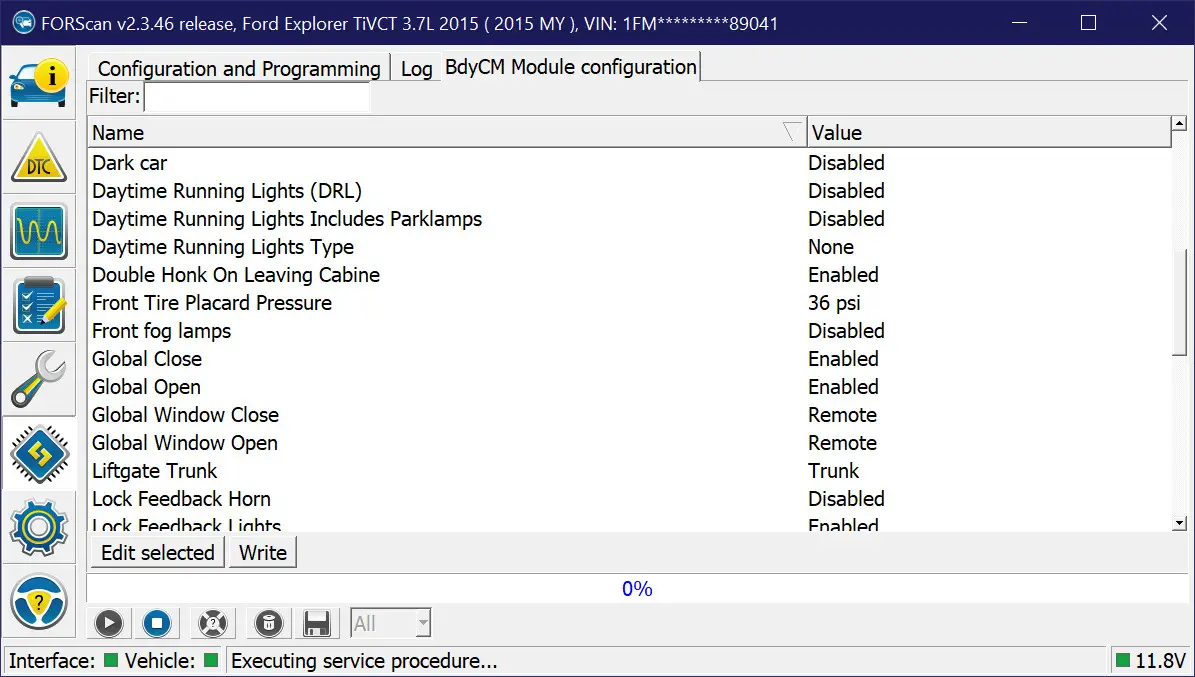Open the Tests checklist section

[39, 306]
